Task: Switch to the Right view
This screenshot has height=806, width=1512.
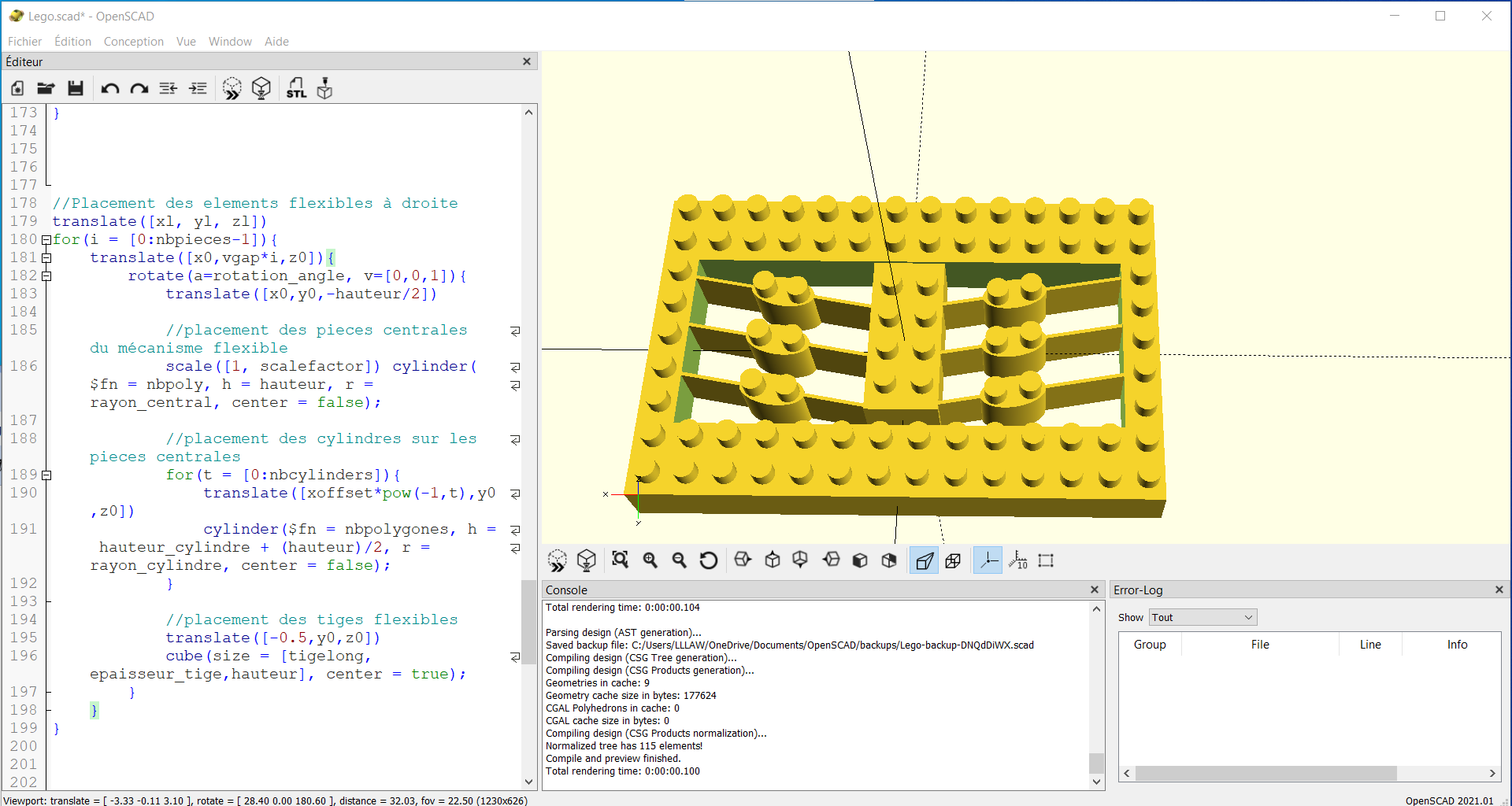Action: 743,560
